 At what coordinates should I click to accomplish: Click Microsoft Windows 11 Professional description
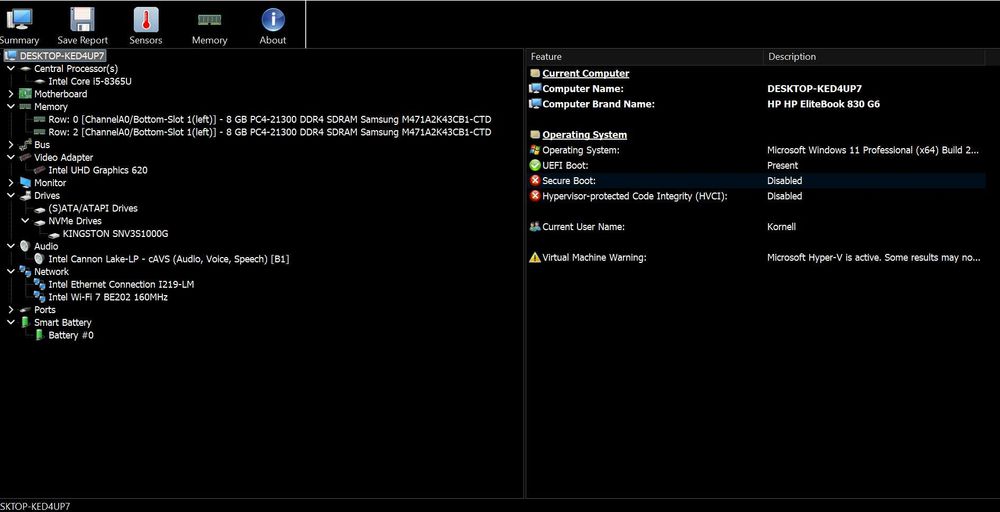(x=872, y=150)
